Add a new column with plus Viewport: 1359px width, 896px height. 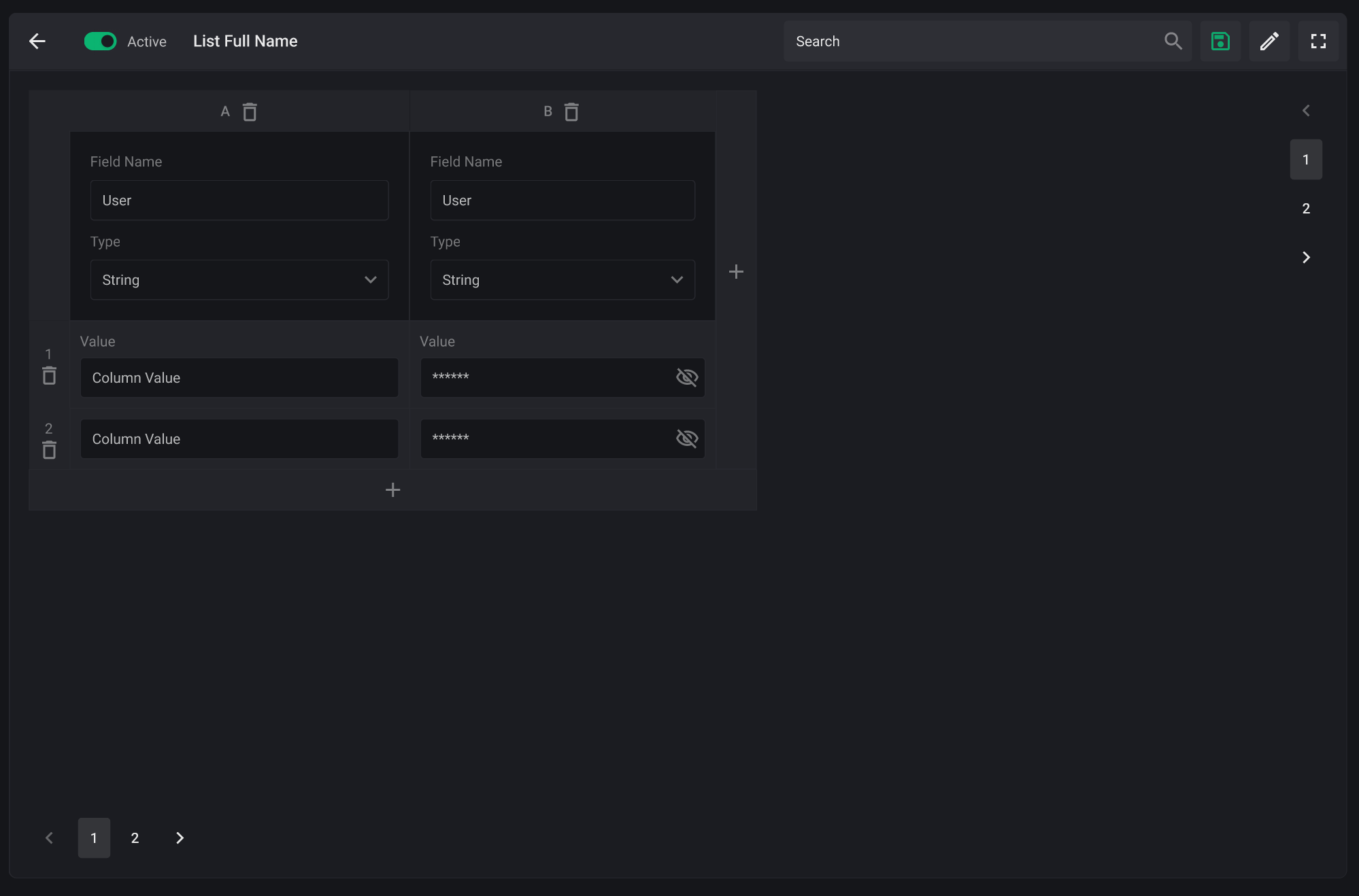[x=736, y=272]
